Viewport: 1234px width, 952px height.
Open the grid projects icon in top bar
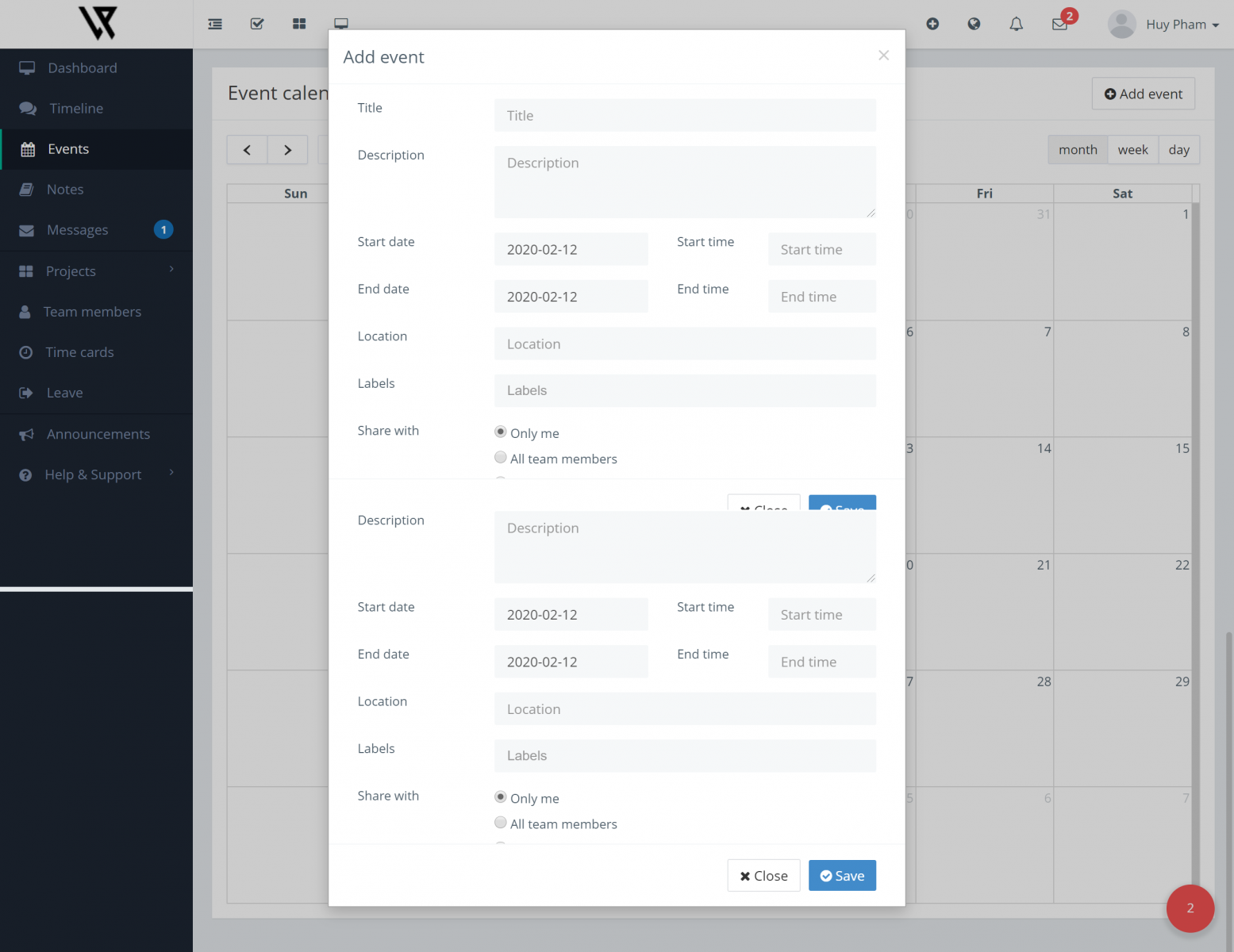pyautogui.click(x=299, y=24)
